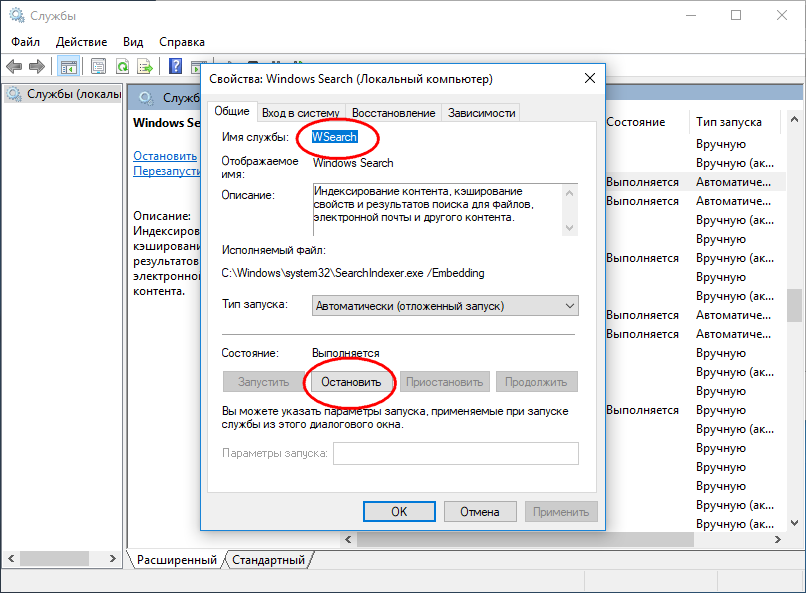Viewport: 806px width, 593px height.
Task: Open the Действие menu
Action: [81, 42]
